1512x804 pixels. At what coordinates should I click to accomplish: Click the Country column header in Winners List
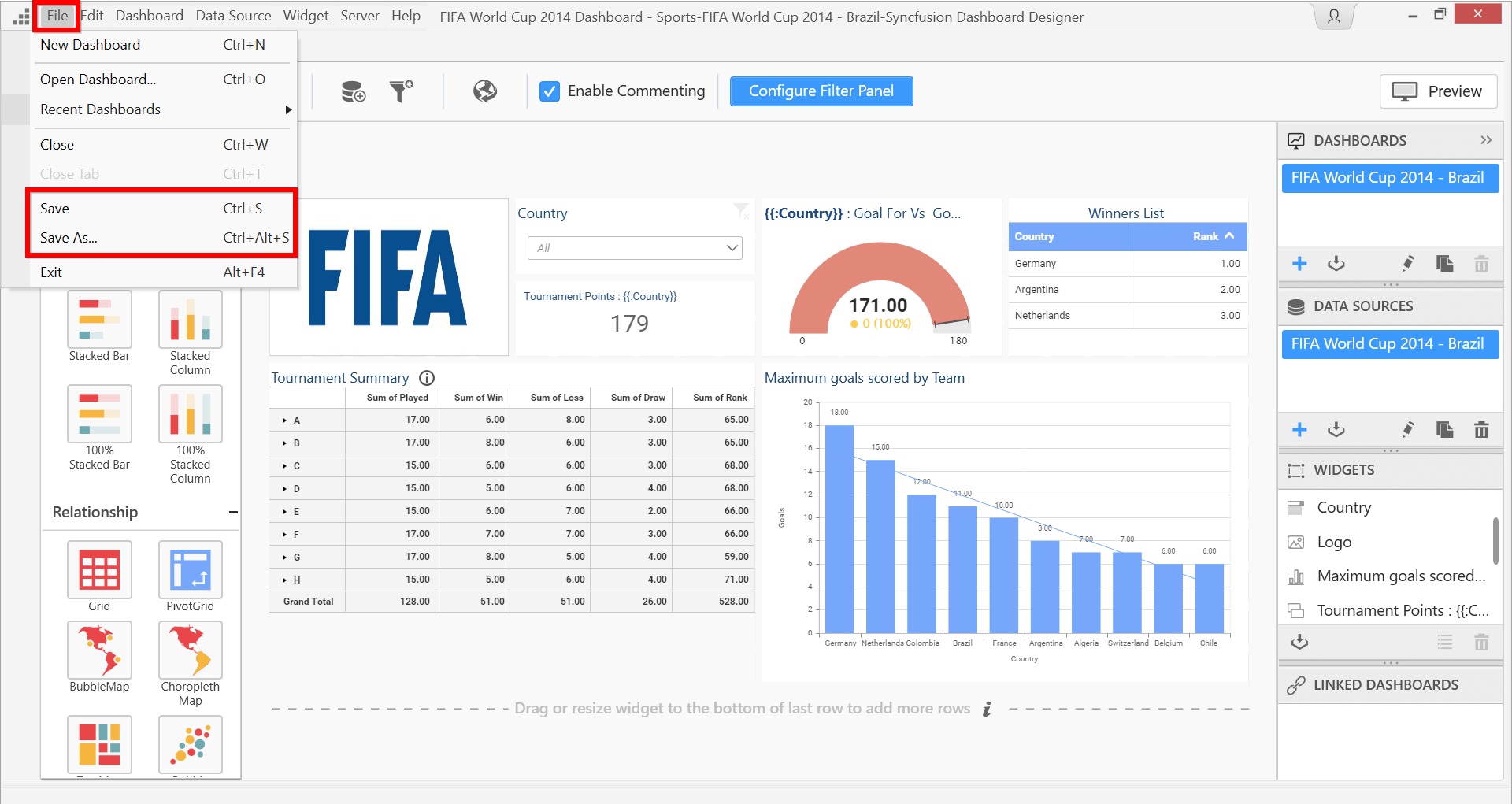pyautogui.click(x=1068, y=236)
